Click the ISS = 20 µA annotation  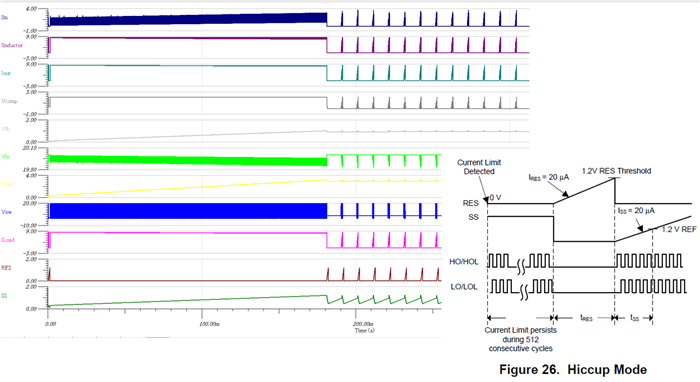(636, 211)
